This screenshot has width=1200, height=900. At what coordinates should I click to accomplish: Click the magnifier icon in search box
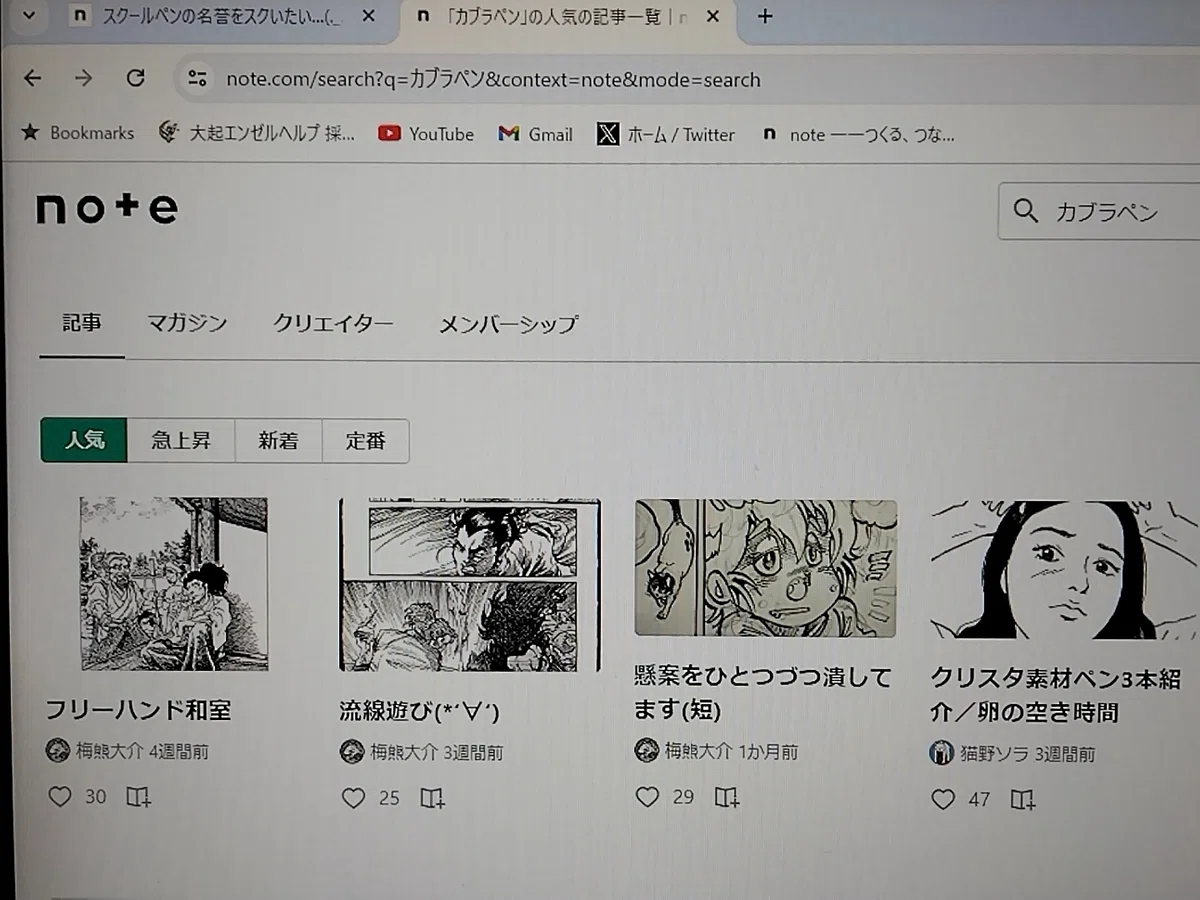(1026, 211)
